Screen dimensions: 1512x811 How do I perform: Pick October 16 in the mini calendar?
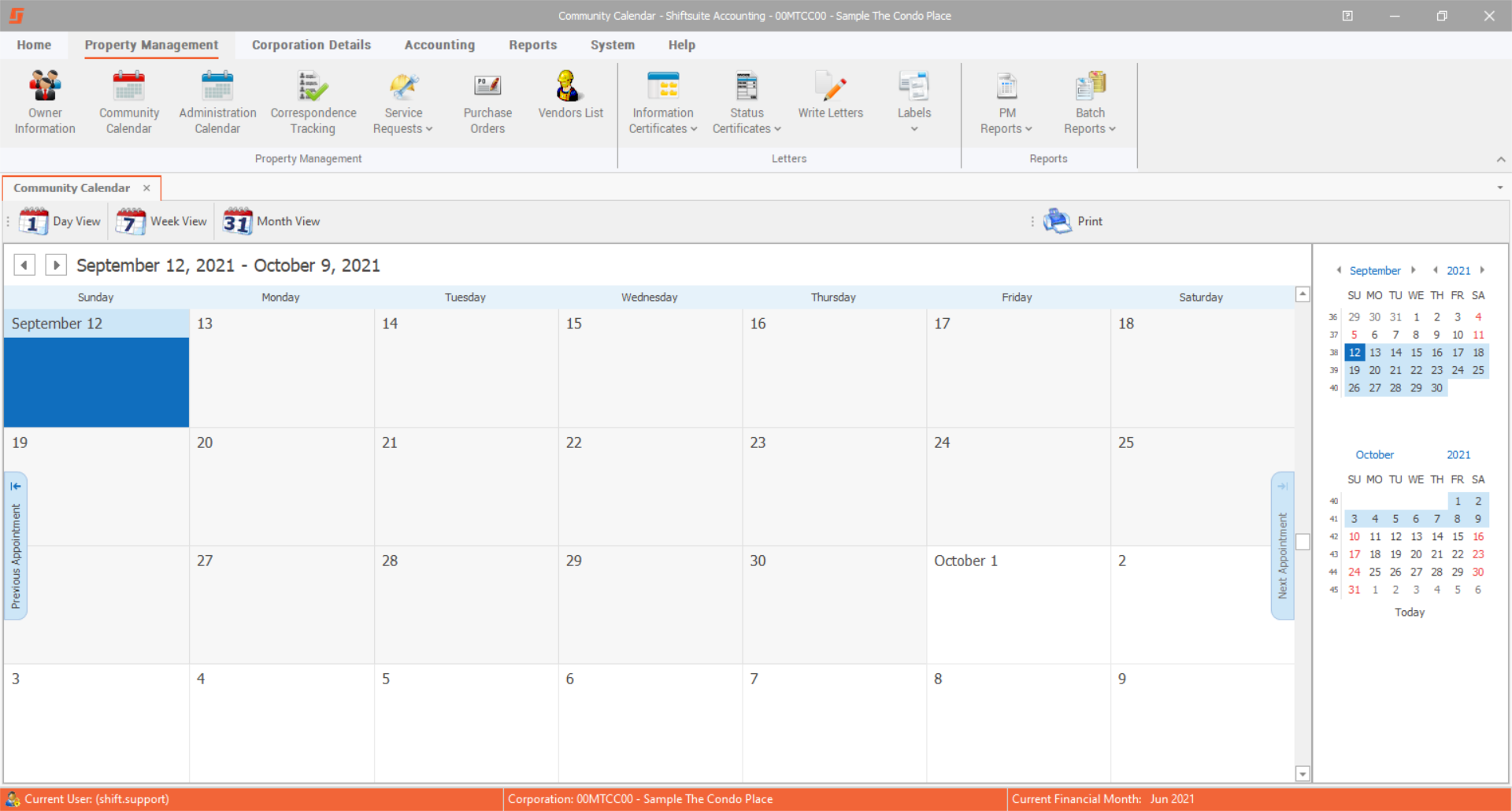click(1478, 537)
